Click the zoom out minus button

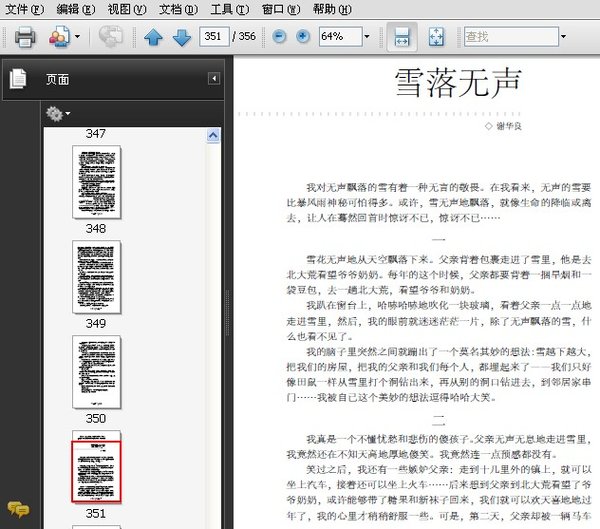pyautogui.click(x=279, y=37)
